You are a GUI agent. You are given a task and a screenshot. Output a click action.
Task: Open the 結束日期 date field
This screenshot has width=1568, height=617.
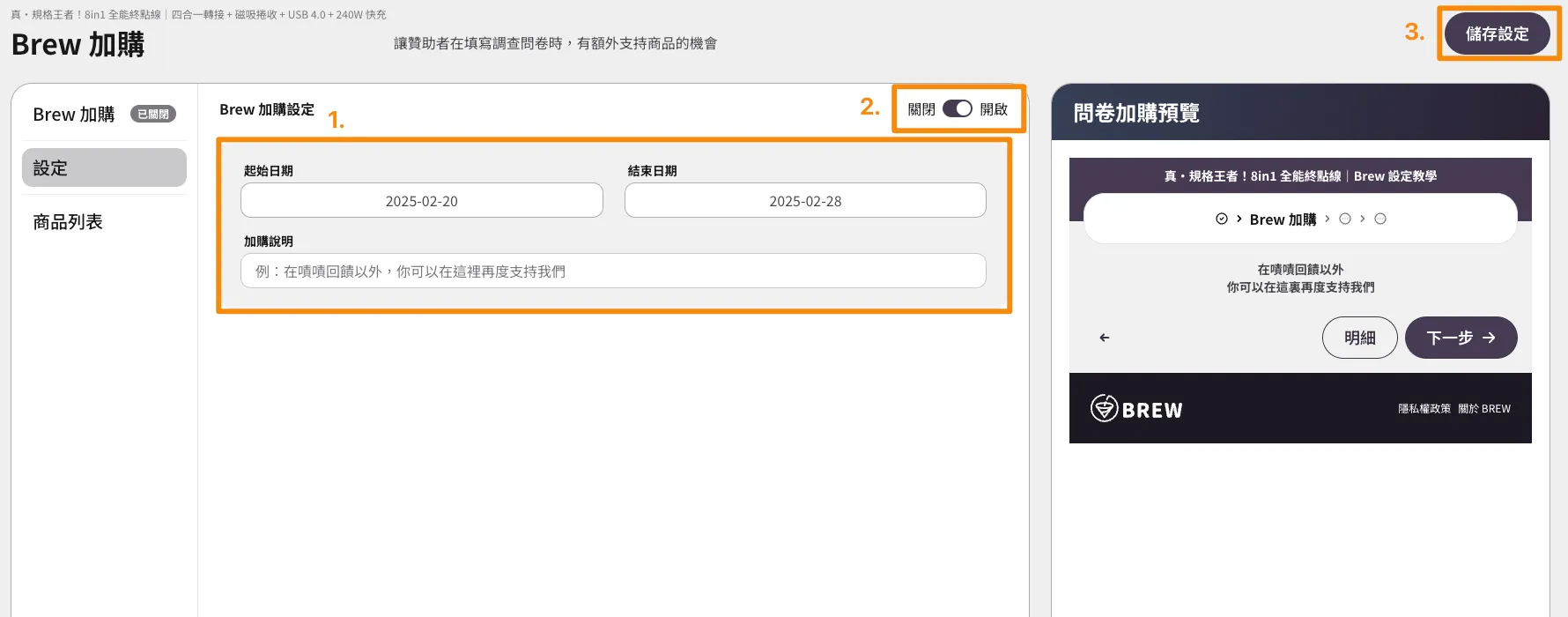[x=805, y=201]
